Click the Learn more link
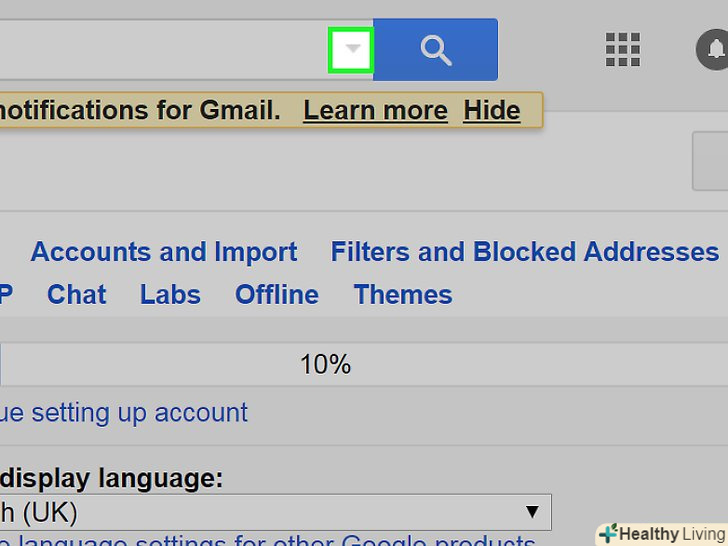The height and width of the screenshot is (546, 728). [x=375, y=110]
